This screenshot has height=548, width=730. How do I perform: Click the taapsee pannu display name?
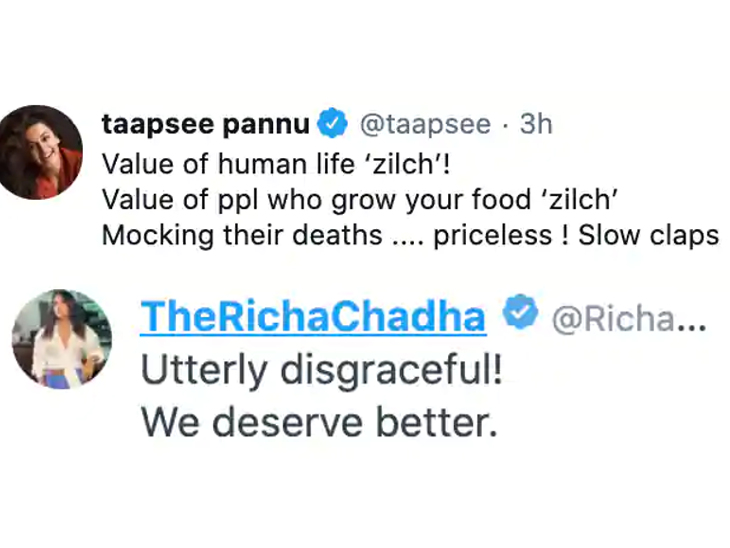(205, 124)
